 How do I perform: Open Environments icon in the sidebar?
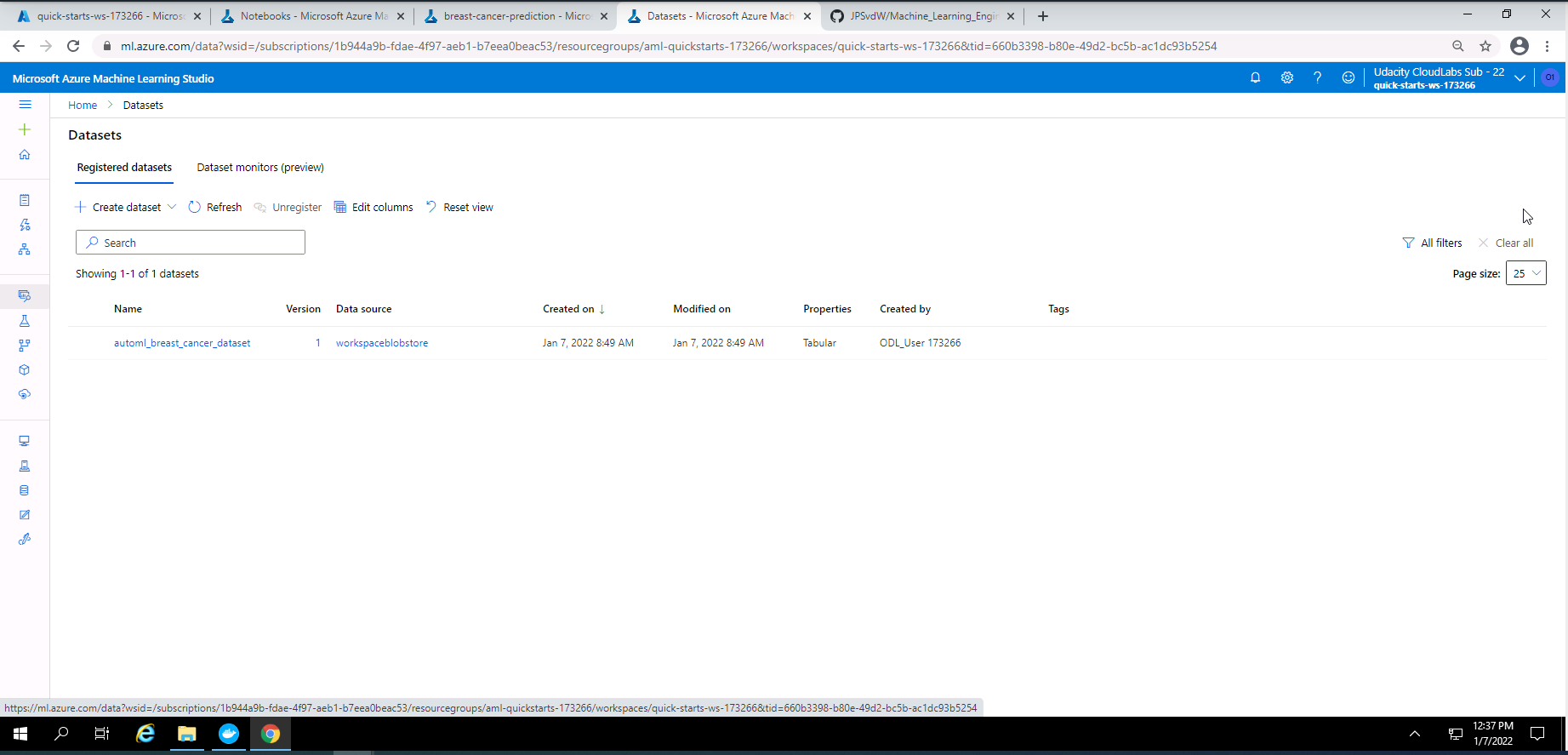[25, 466]
